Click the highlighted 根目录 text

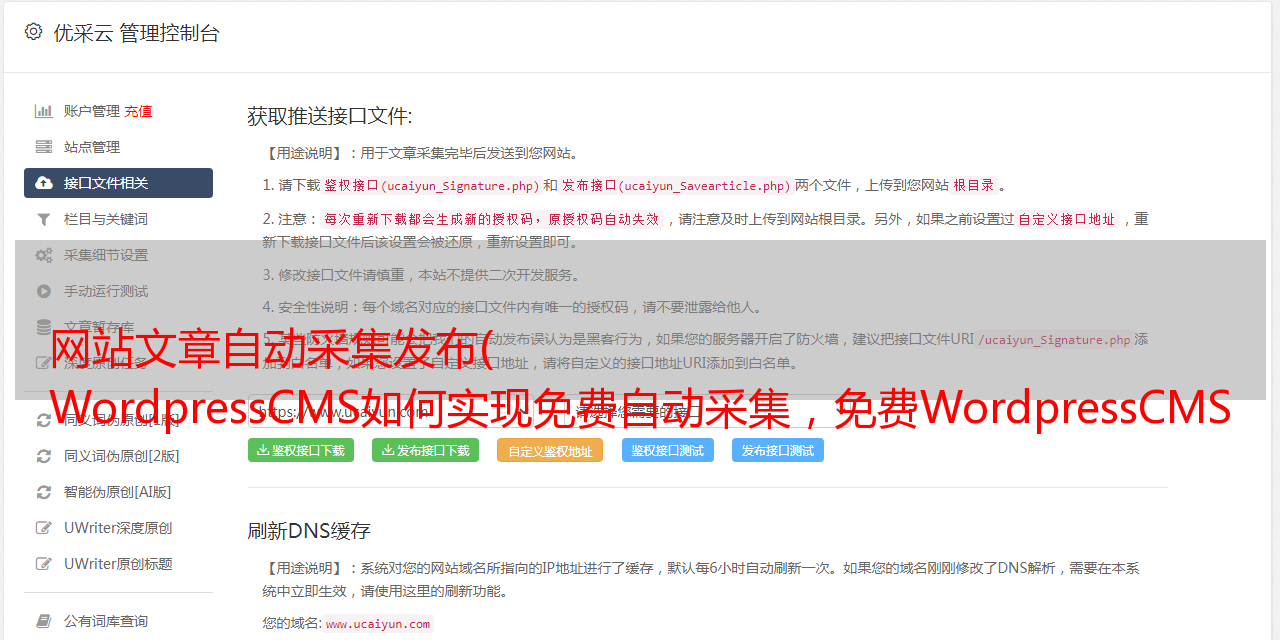[974, 185]
